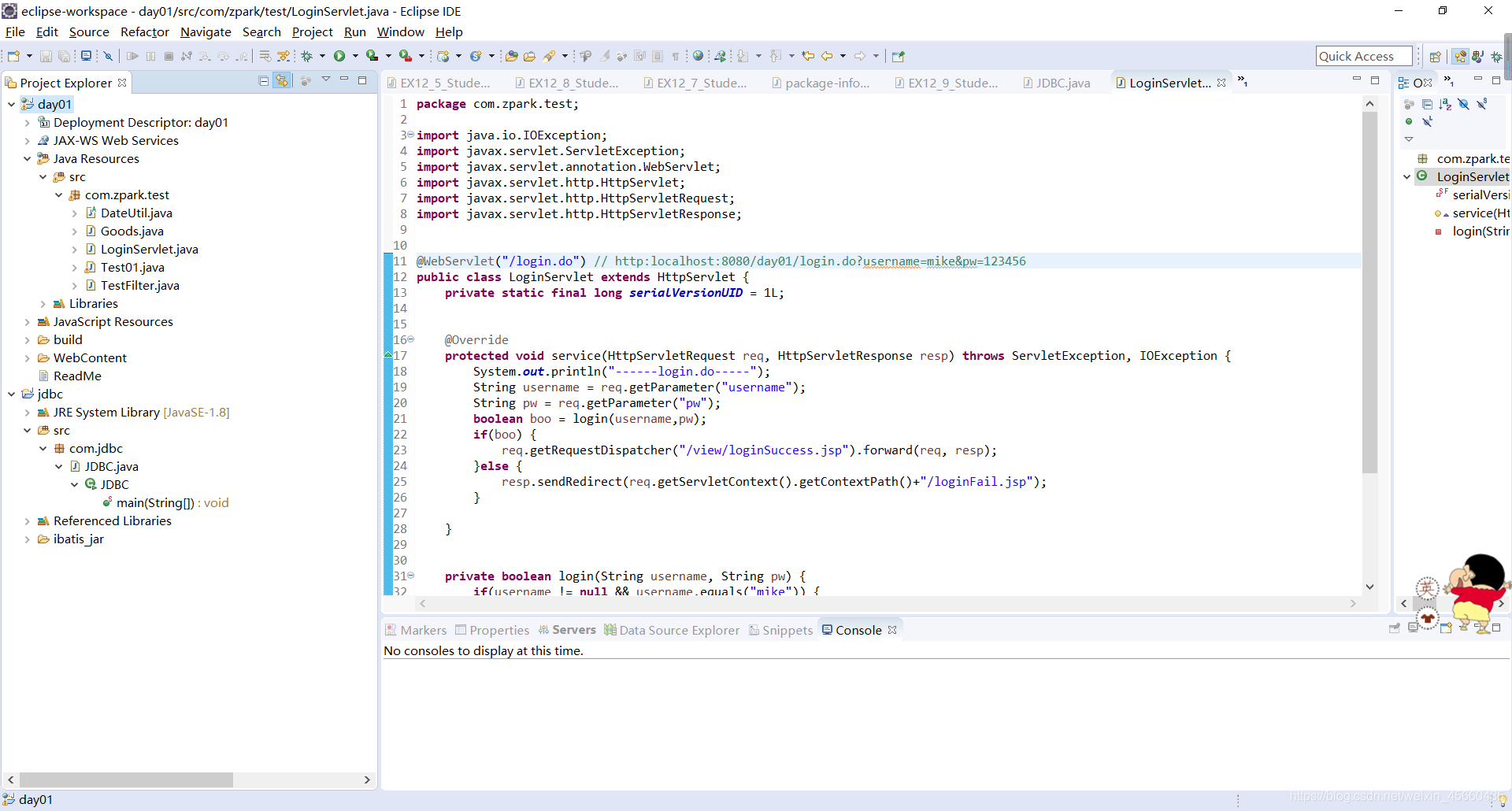Image resolution: width=1512 pixels, height=811 pixels.
Task: Launch the internal web browser icon
Action: [698, 56]
